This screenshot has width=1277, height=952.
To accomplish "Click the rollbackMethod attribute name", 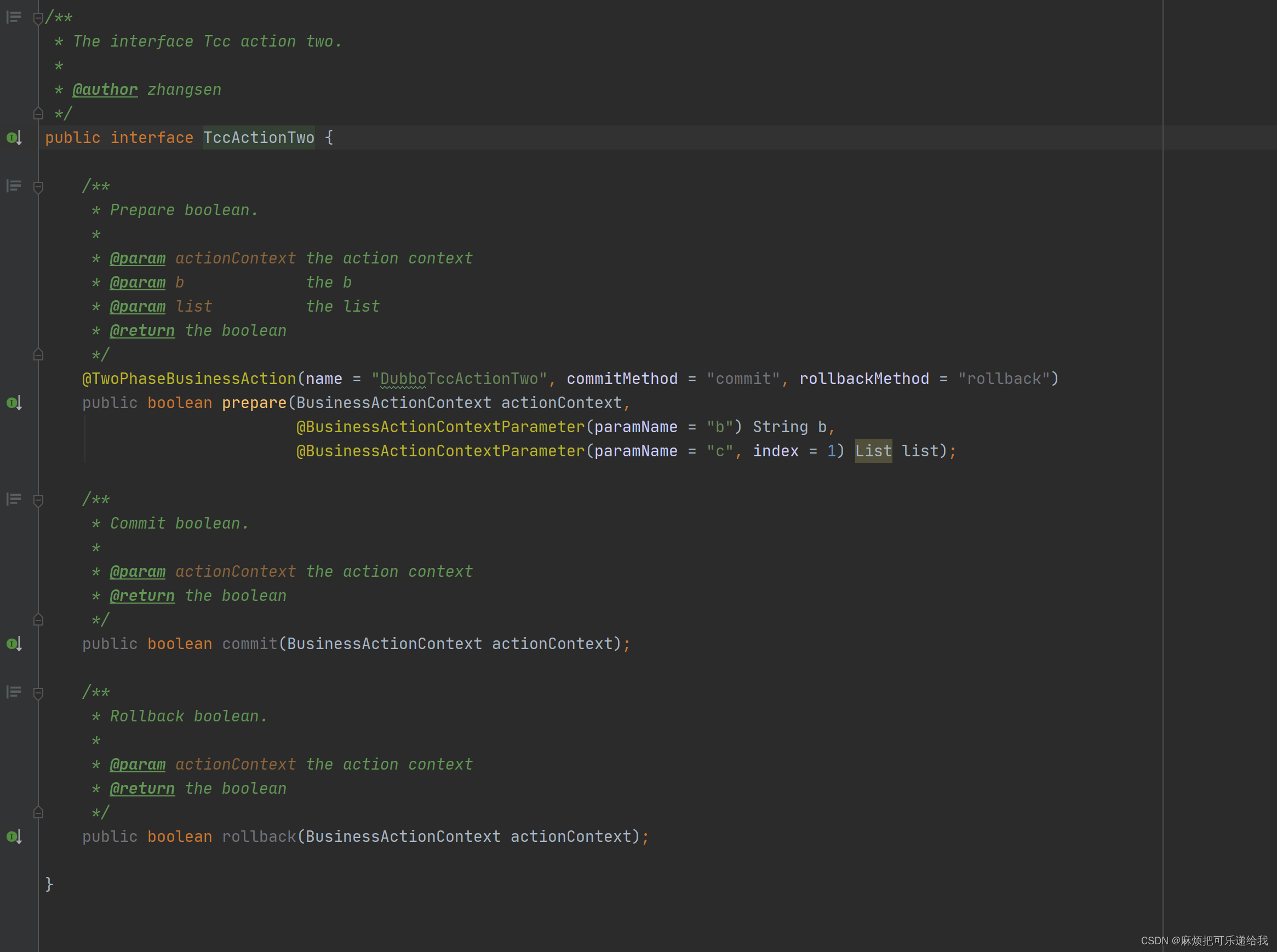I will pos(864,378).
